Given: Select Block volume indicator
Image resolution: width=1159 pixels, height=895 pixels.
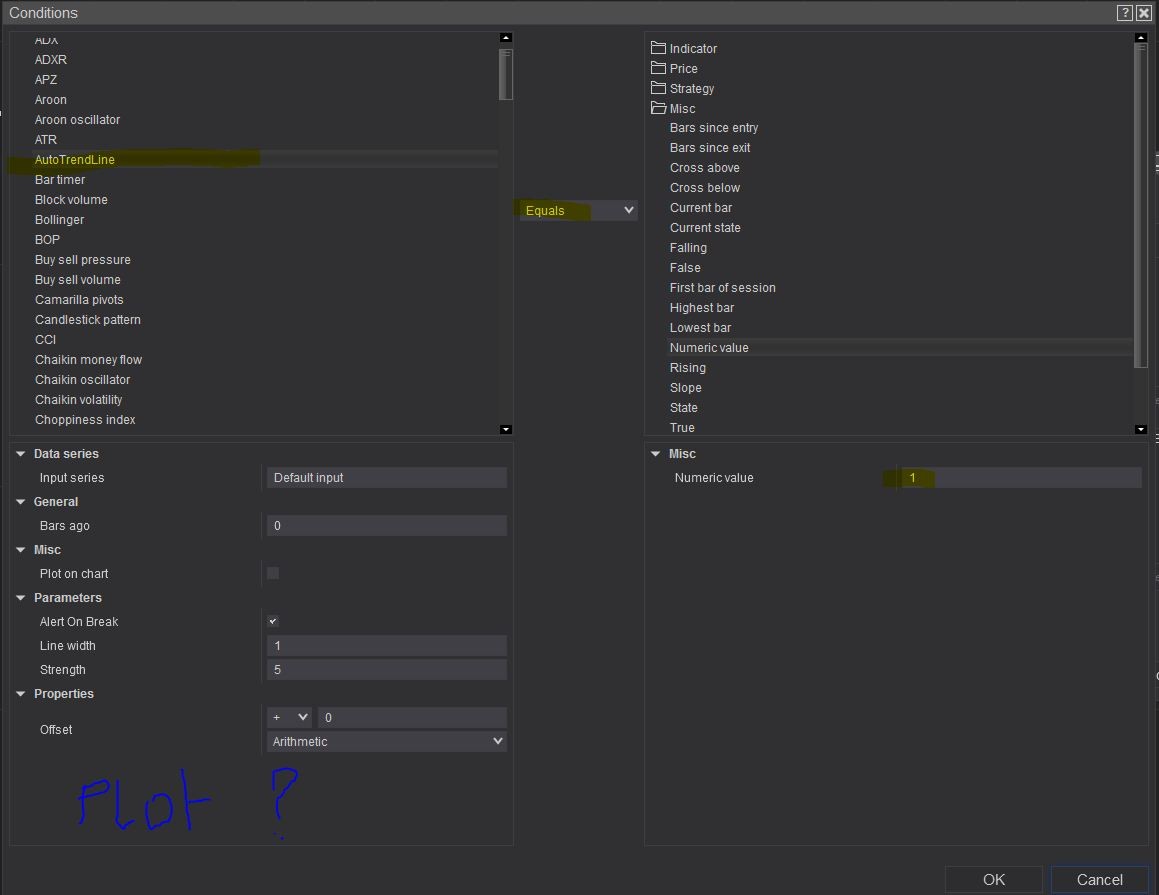Looking at the screenshot, I should pyautogui.click(x=71, y=200).
